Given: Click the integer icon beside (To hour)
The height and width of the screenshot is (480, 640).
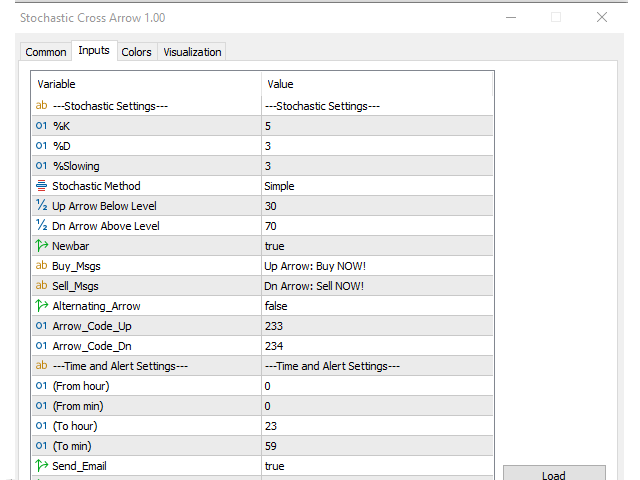Looking at the screenshot, I should coord(41,426).
